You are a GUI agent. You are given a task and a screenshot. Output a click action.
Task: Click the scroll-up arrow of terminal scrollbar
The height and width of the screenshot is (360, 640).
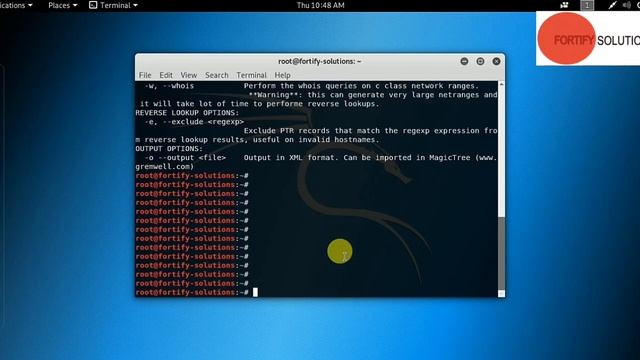501,84
